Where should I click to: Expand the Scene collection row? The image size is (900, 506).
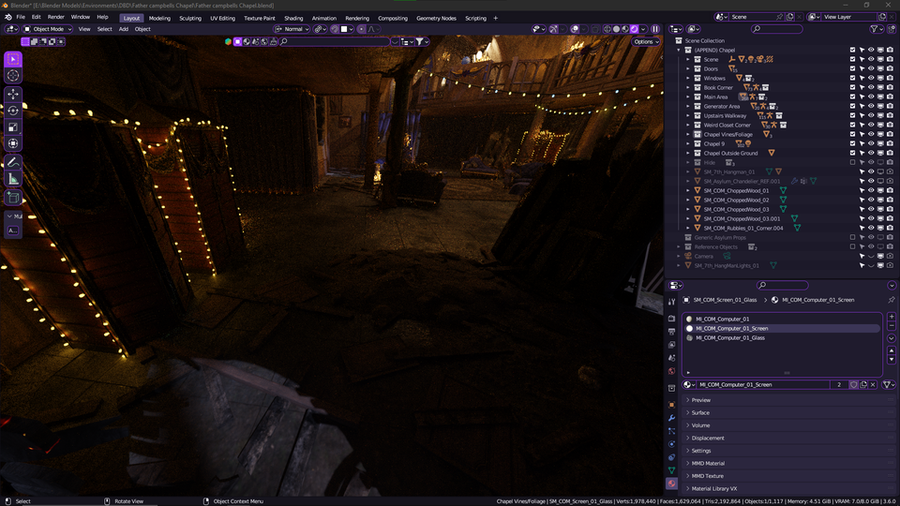688,60
